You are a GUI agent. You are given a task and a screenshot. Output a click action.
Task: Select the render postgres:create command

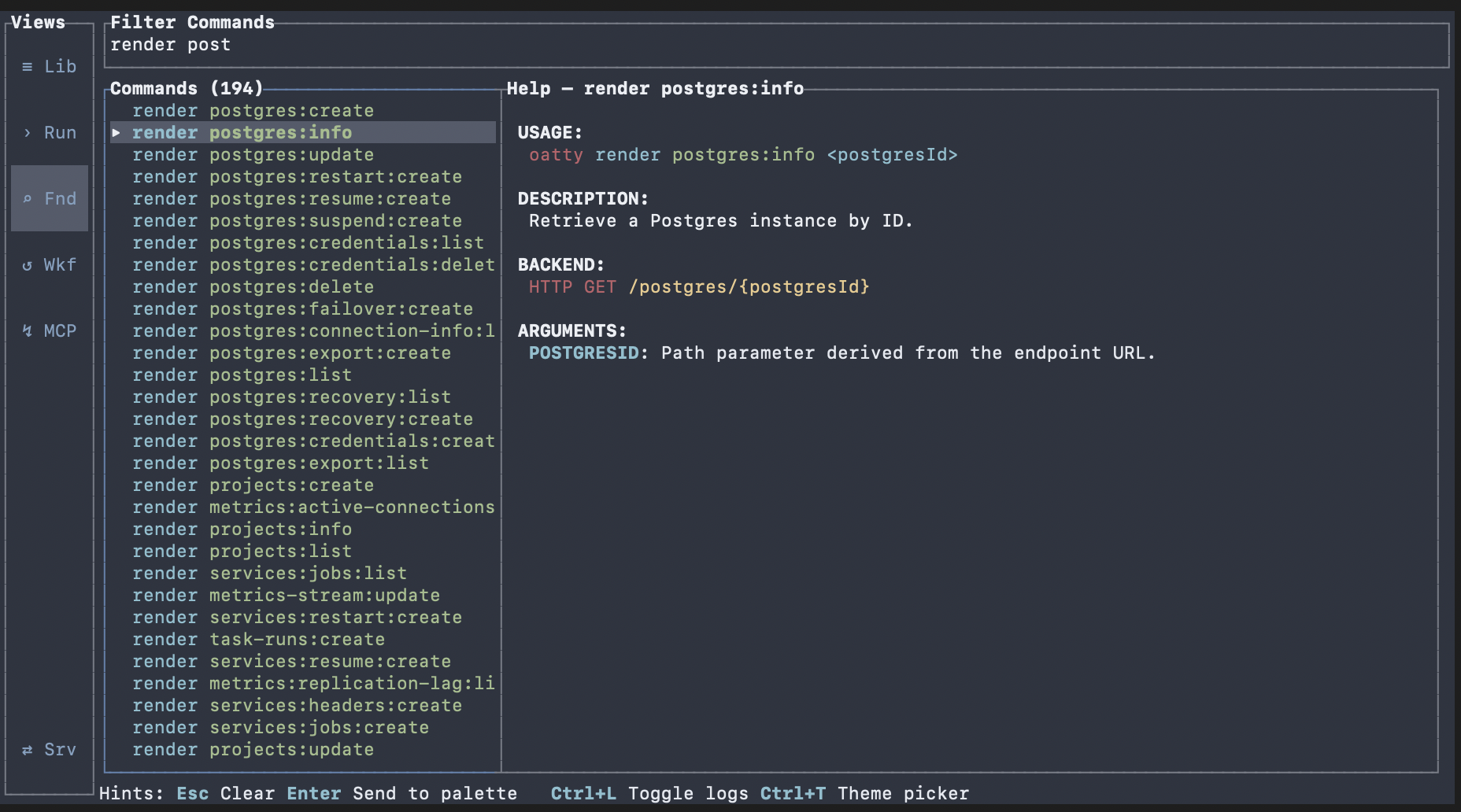coord(253,110)
